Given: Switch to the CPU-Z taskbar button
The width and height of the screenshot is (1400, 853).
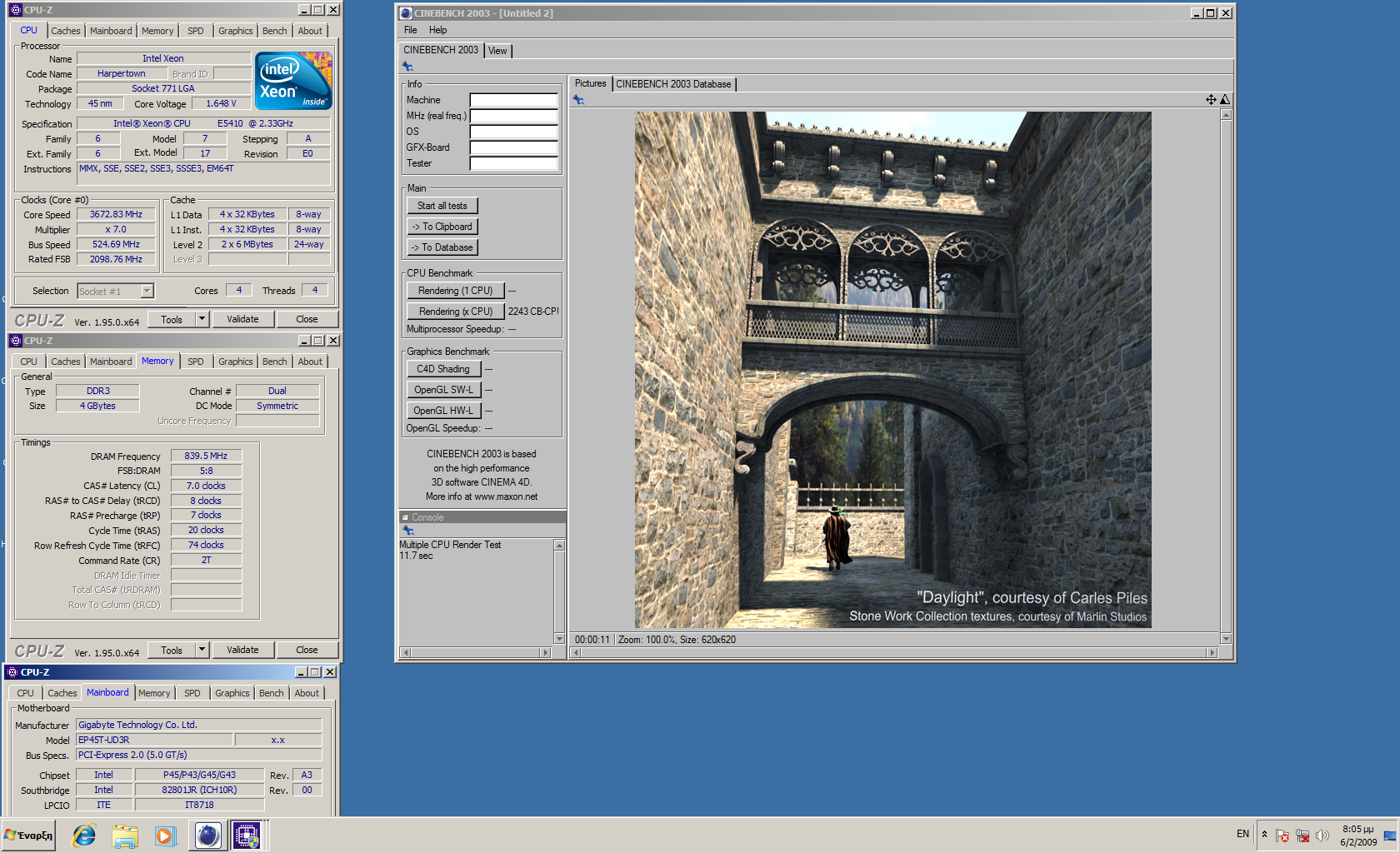Looking at the screenshot, I should pos(246,836).
